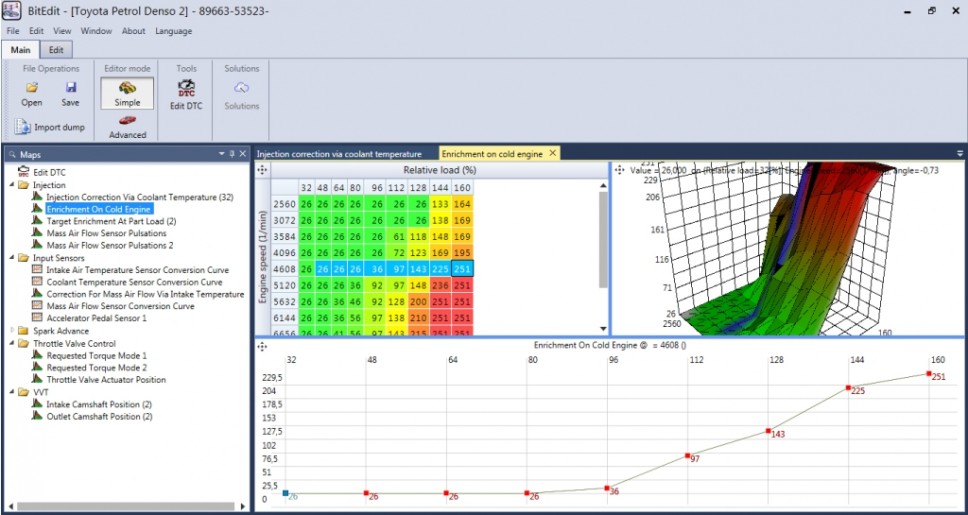This screenshot has height=515, width=968.
Task: Expand the Spark Advance folder
Action: click(x=12, y=330)
